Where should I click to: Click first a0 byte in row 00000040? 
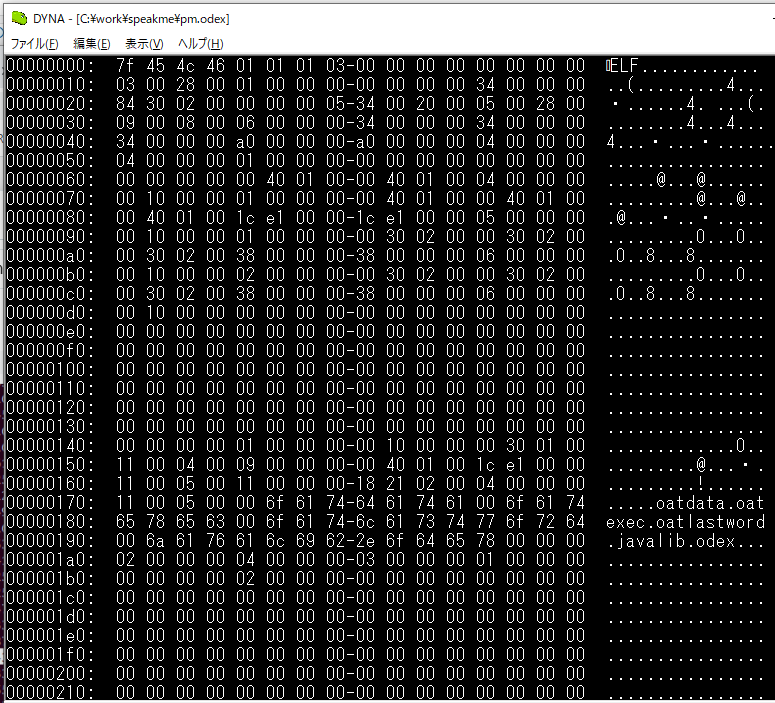[x=245, y=141]
